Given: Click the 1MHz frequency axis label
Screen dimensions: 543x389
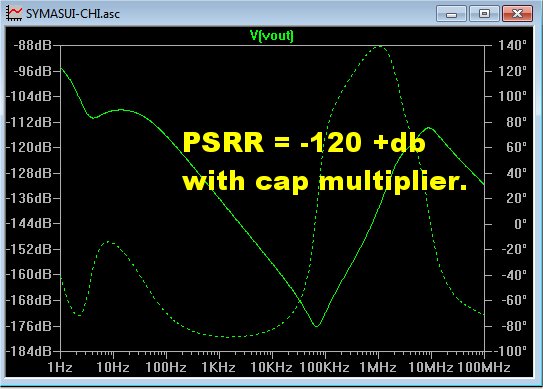Looking at the screenshot, I should [x=378, y=368].
